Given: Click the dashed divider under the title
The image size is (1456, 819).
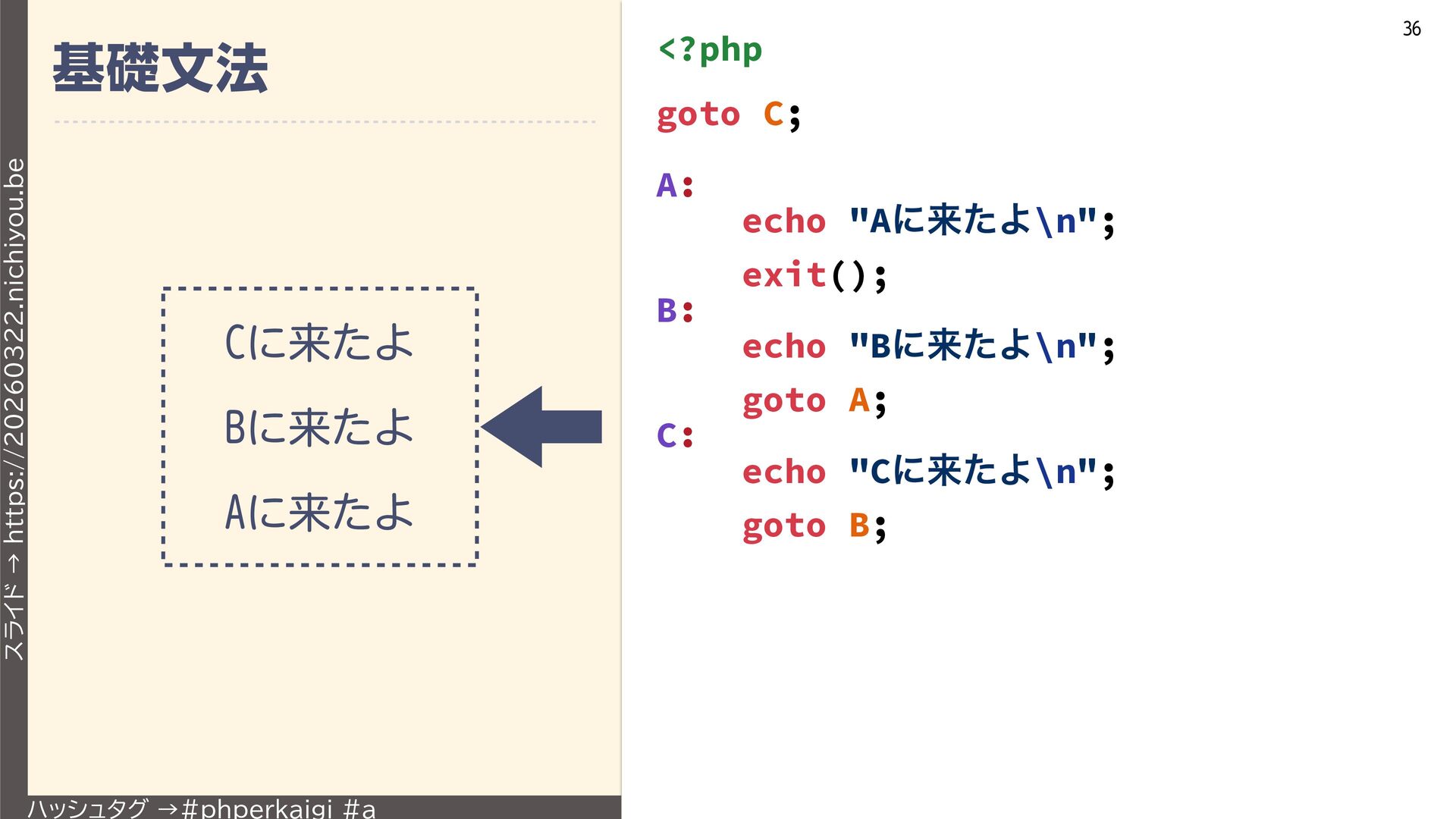Looking at the screenshot, I should tap(325, 121).
